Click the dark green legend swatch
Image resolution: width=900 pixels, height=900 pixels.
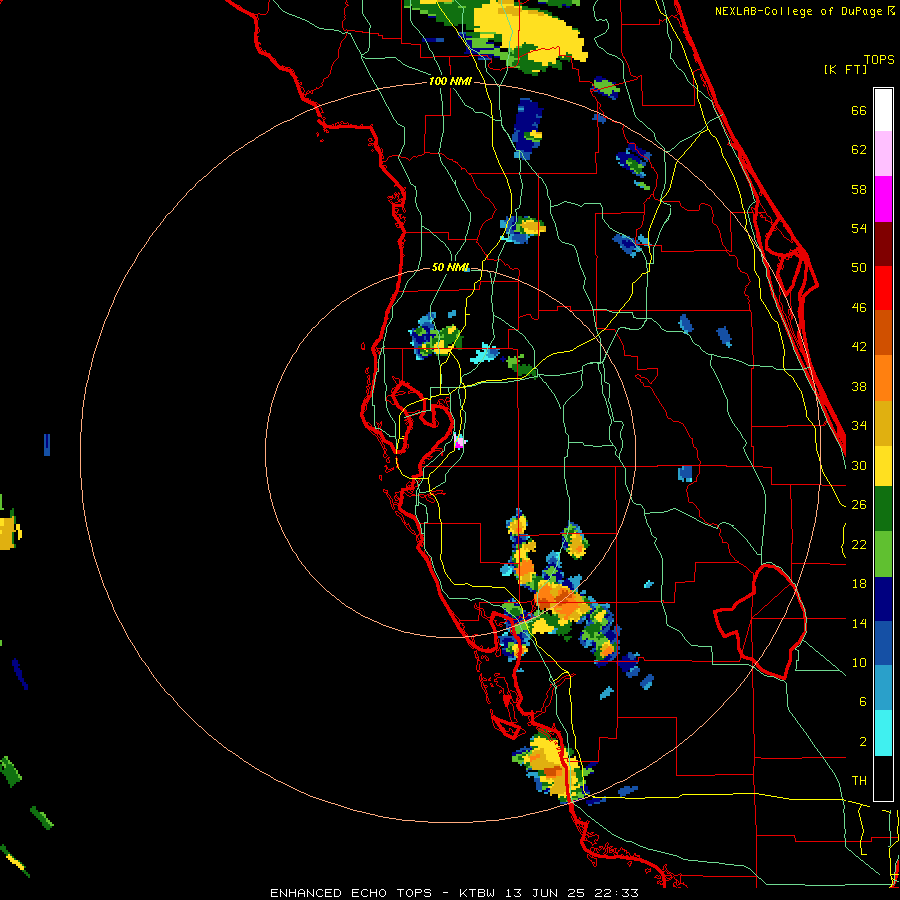point(883,509)
